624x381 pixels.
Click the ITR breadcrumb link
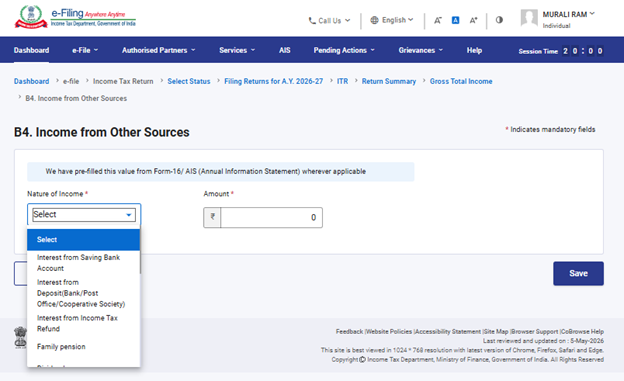(342, 81)
